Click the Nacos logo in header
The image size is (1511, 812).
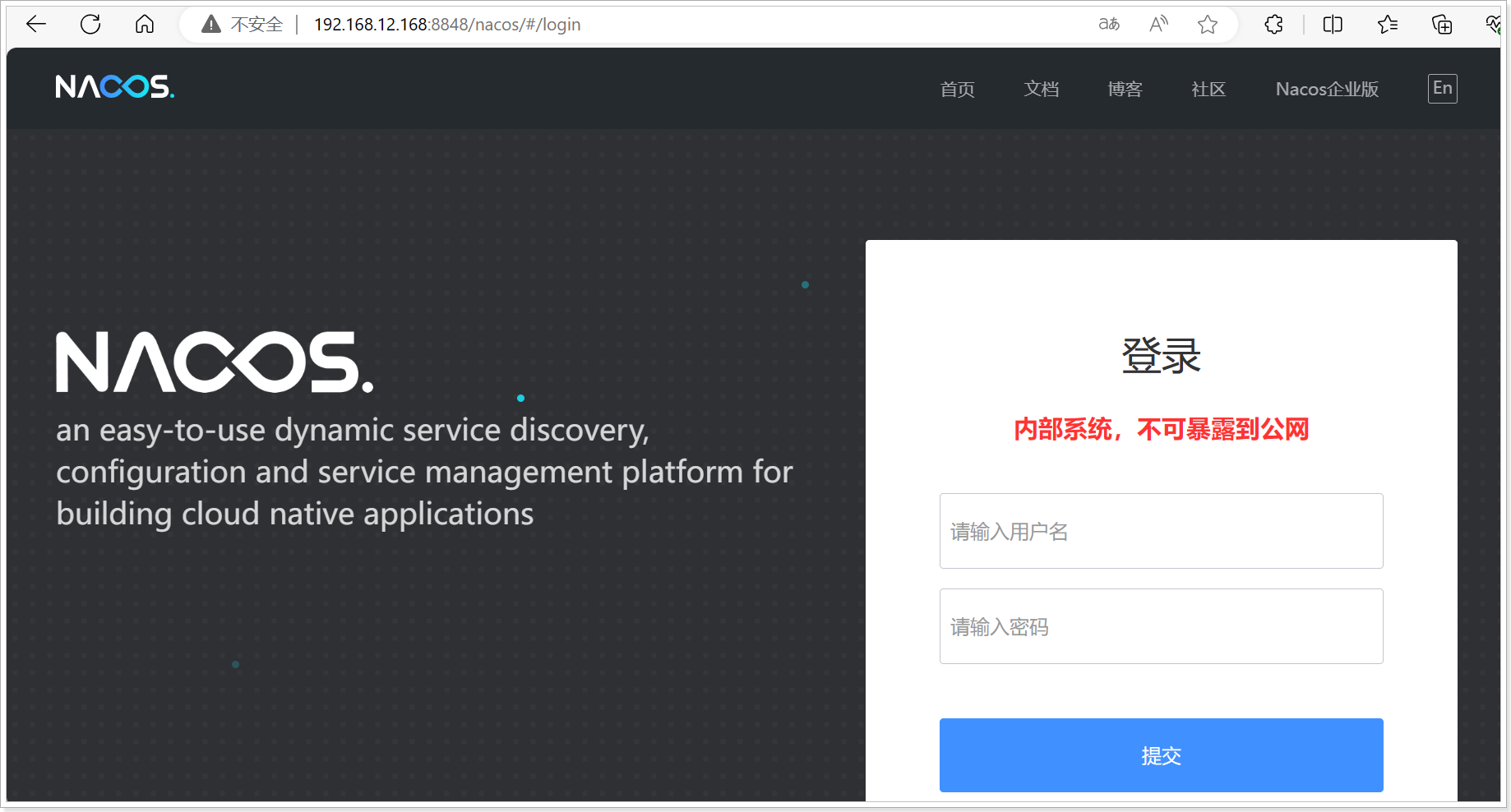coord(115,86)
